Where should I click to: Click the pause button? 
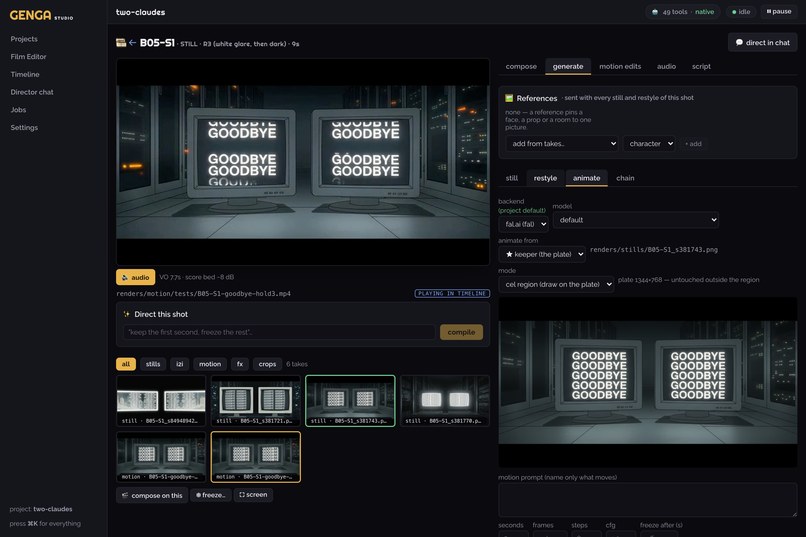[x=779, y=11]
